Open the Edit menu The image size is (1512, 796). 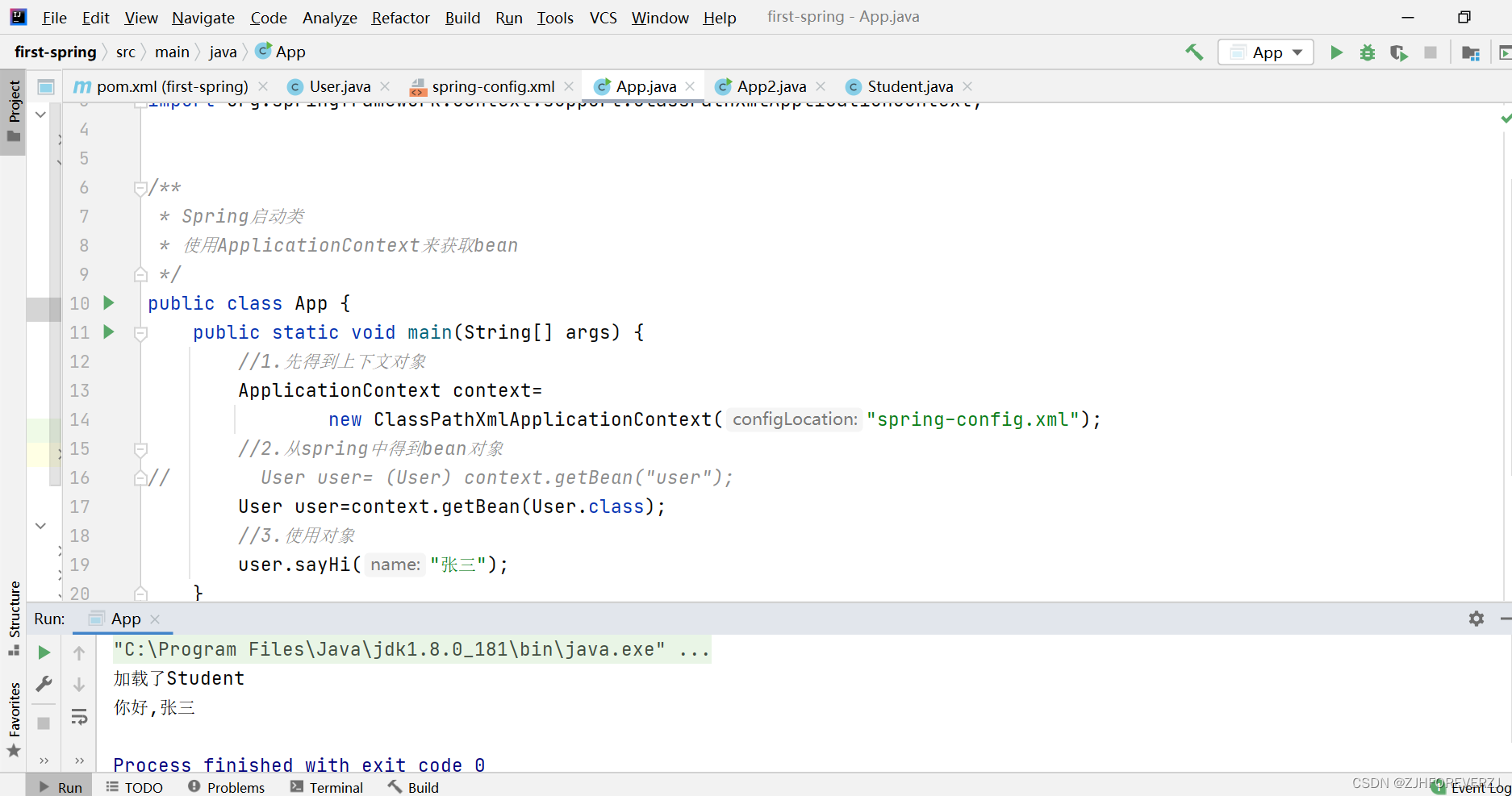tap(95, 17)
